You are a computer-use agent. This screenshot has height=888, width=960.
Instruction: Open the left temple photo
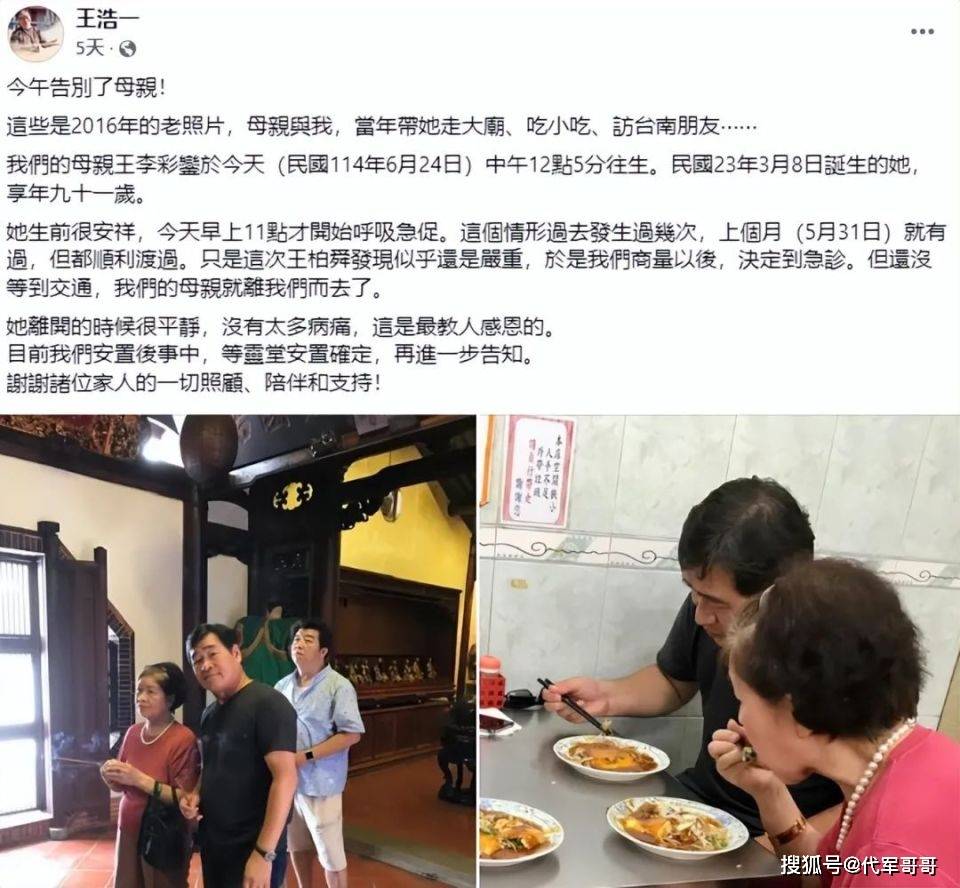pyautogui.click(x=238, y=652)
